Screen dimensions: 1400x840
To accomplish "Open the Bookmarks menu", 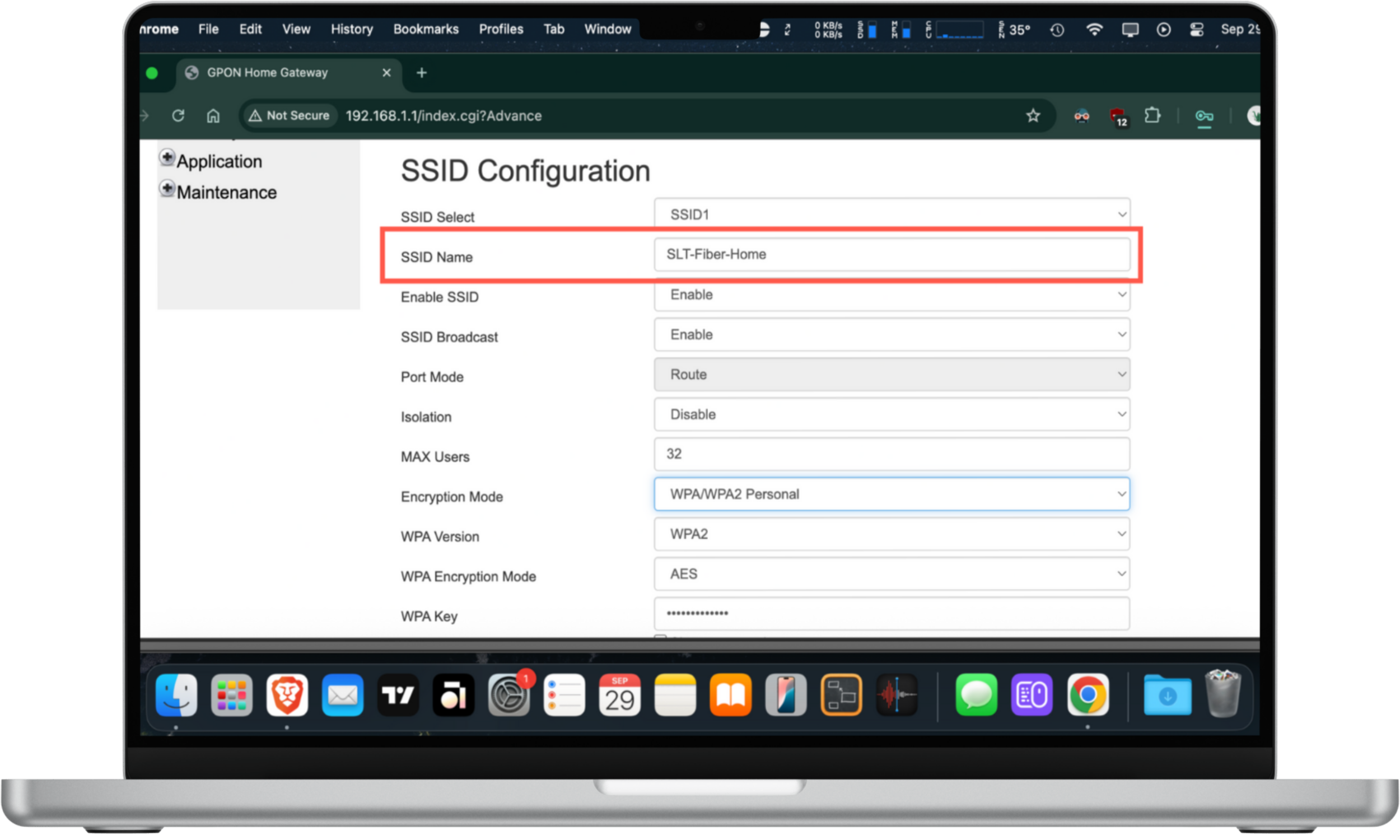I will (426, 30).
